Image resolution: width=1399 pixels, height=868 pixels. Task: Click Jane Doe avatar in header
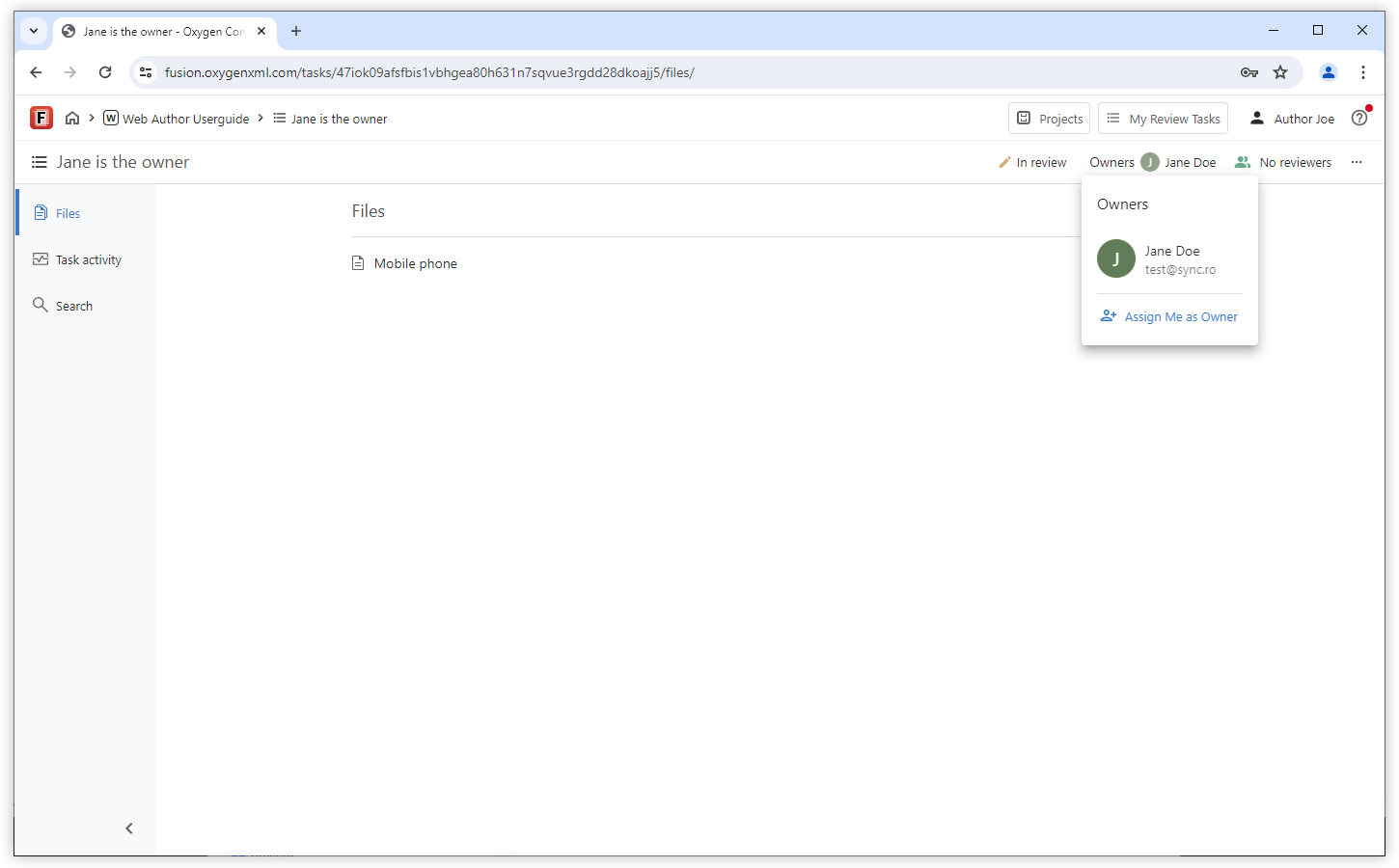click(x=1150, y=162)
